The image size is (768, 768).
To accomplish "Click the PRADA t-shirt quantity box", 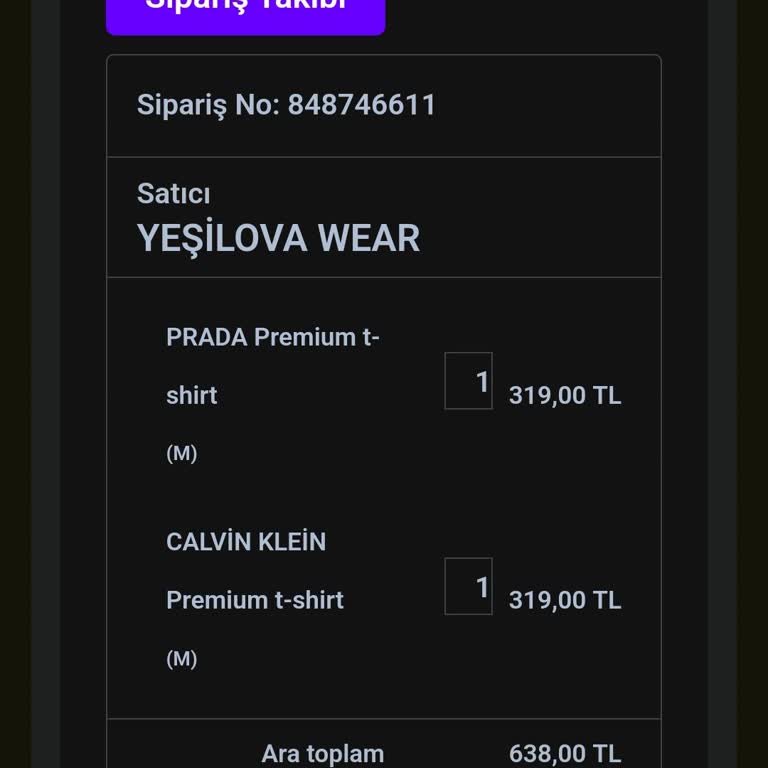I will [468, 381].
